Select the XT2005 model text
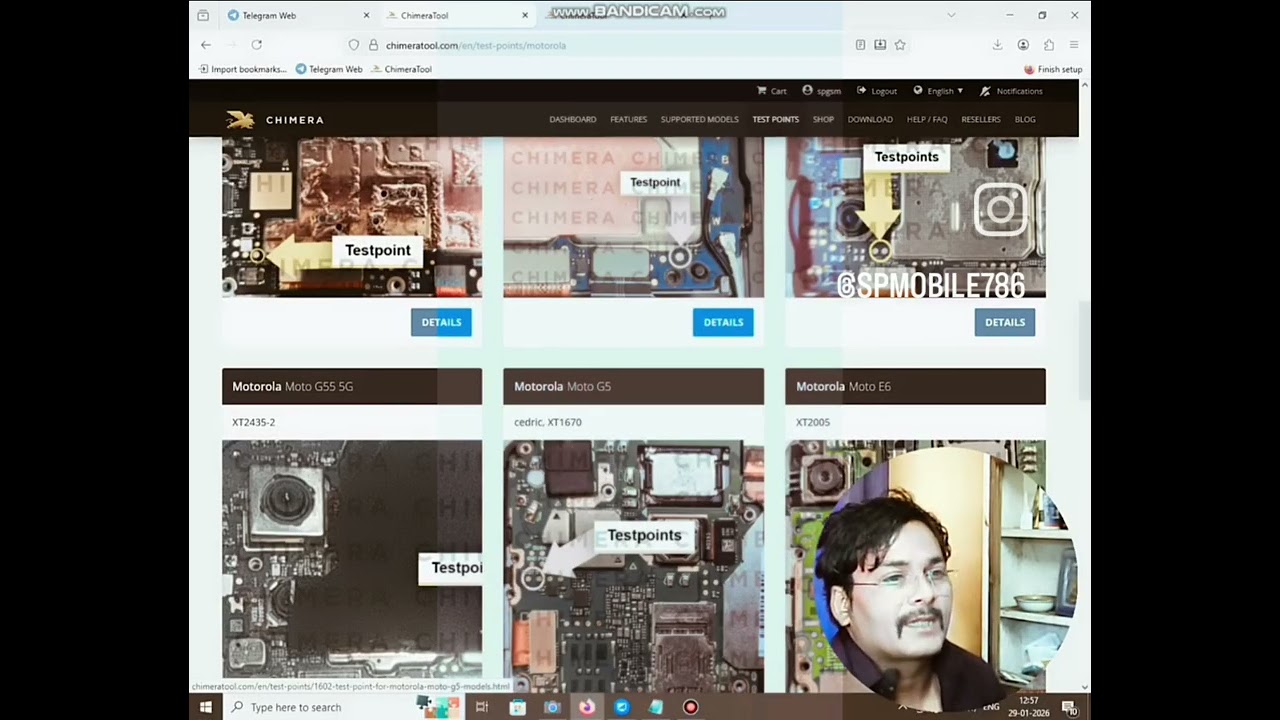 pyautogui.click(x=813, y=422)
